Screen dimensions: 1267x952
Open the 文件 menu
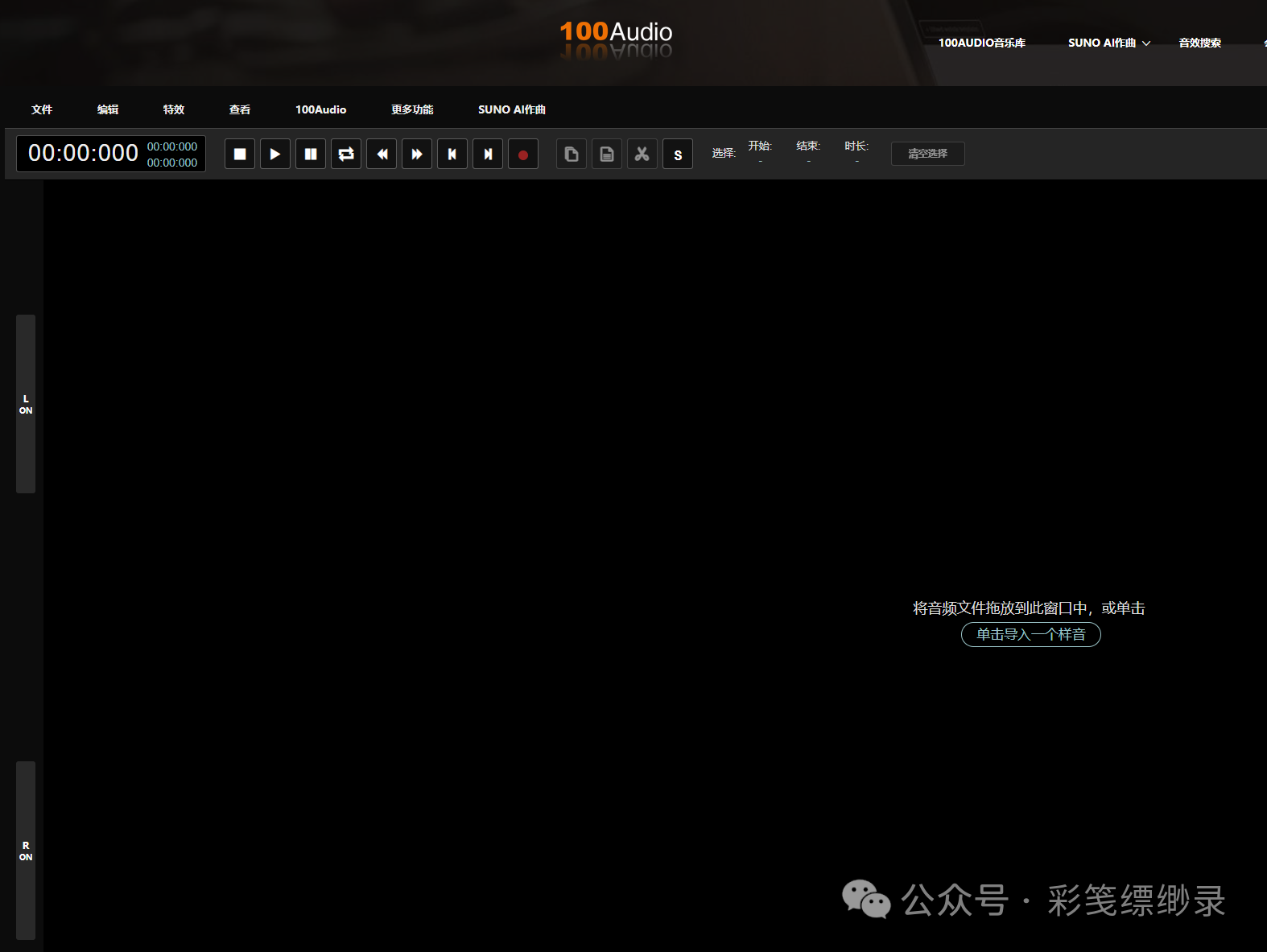[42, 109]
